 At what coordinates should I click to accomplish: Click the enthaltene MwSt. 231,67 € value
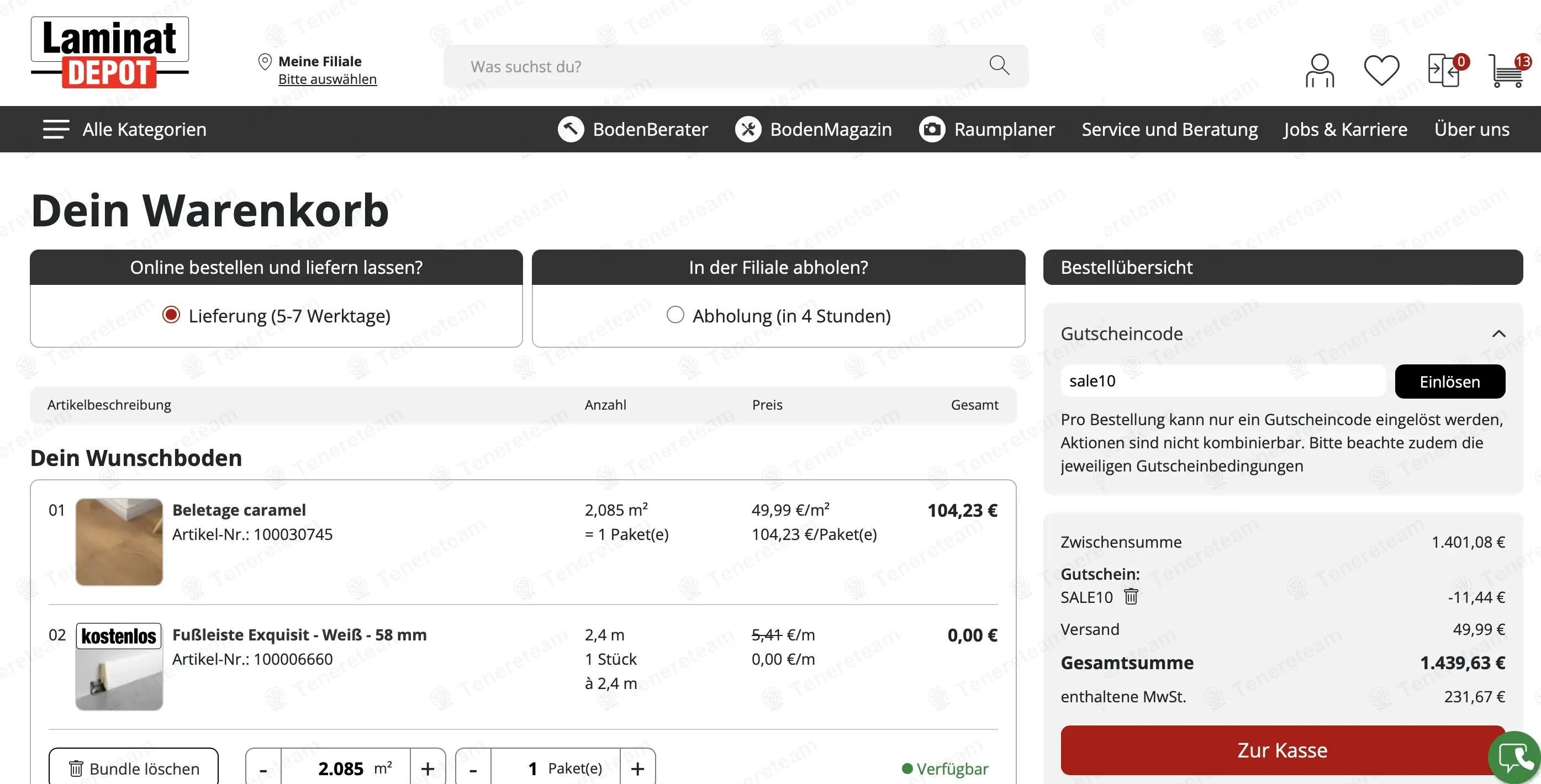pos(1474,696)
